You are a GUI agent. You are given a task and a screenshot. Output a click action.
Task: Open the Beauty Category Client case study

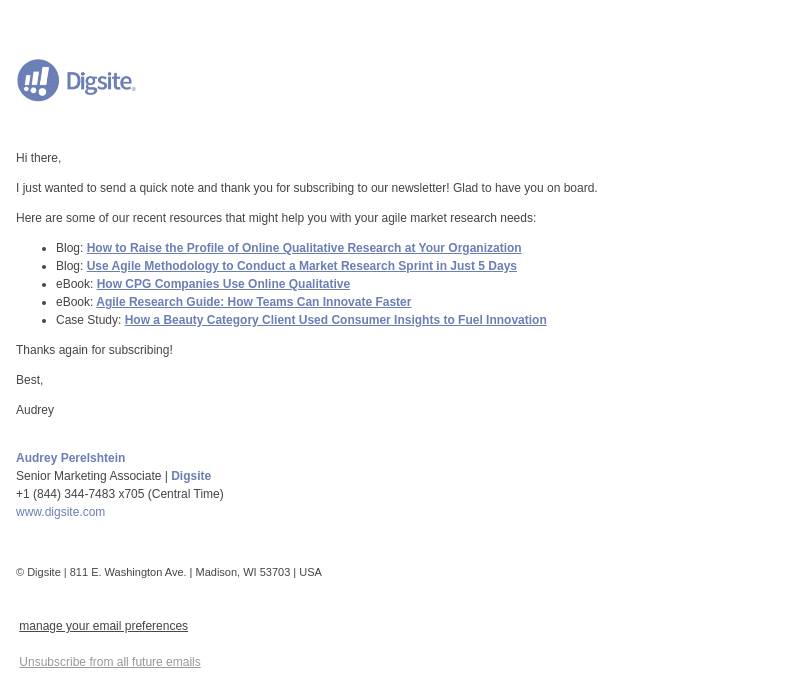click(335, 320)
